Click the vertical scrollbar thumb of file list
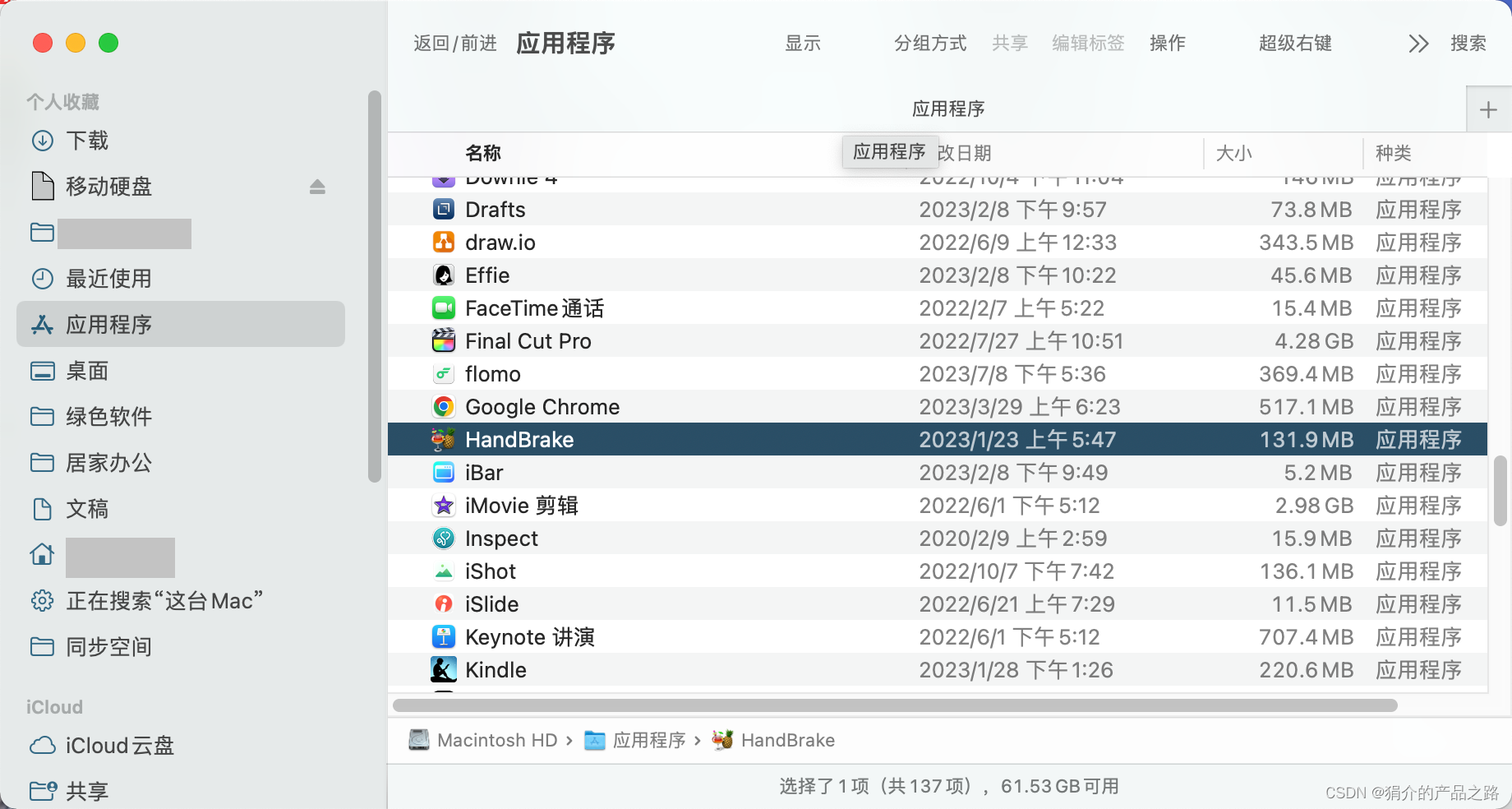The image size is (1512, 809). click(x=1500, y=491)
